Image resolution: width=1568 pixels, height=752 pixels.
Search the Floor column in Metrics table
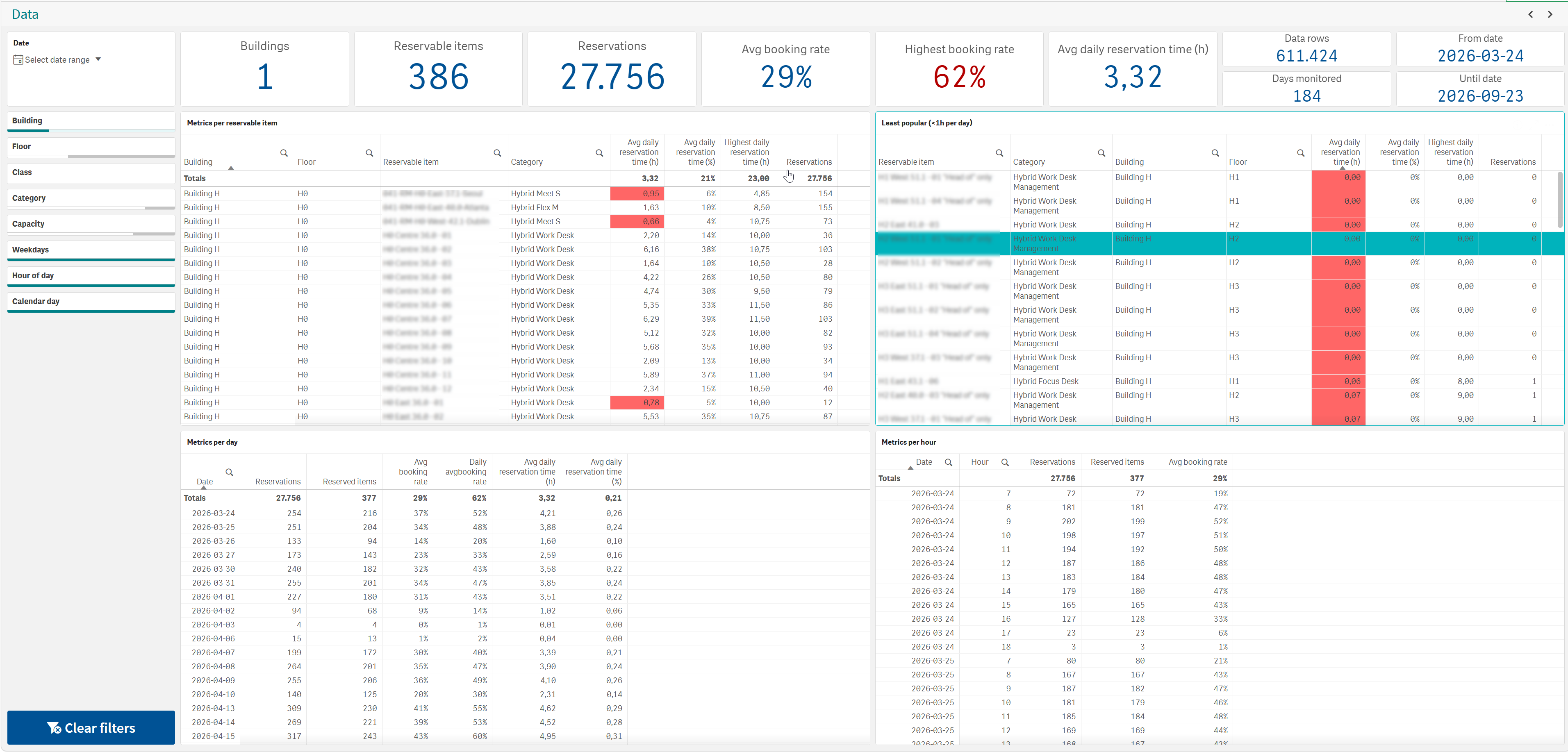369,153
